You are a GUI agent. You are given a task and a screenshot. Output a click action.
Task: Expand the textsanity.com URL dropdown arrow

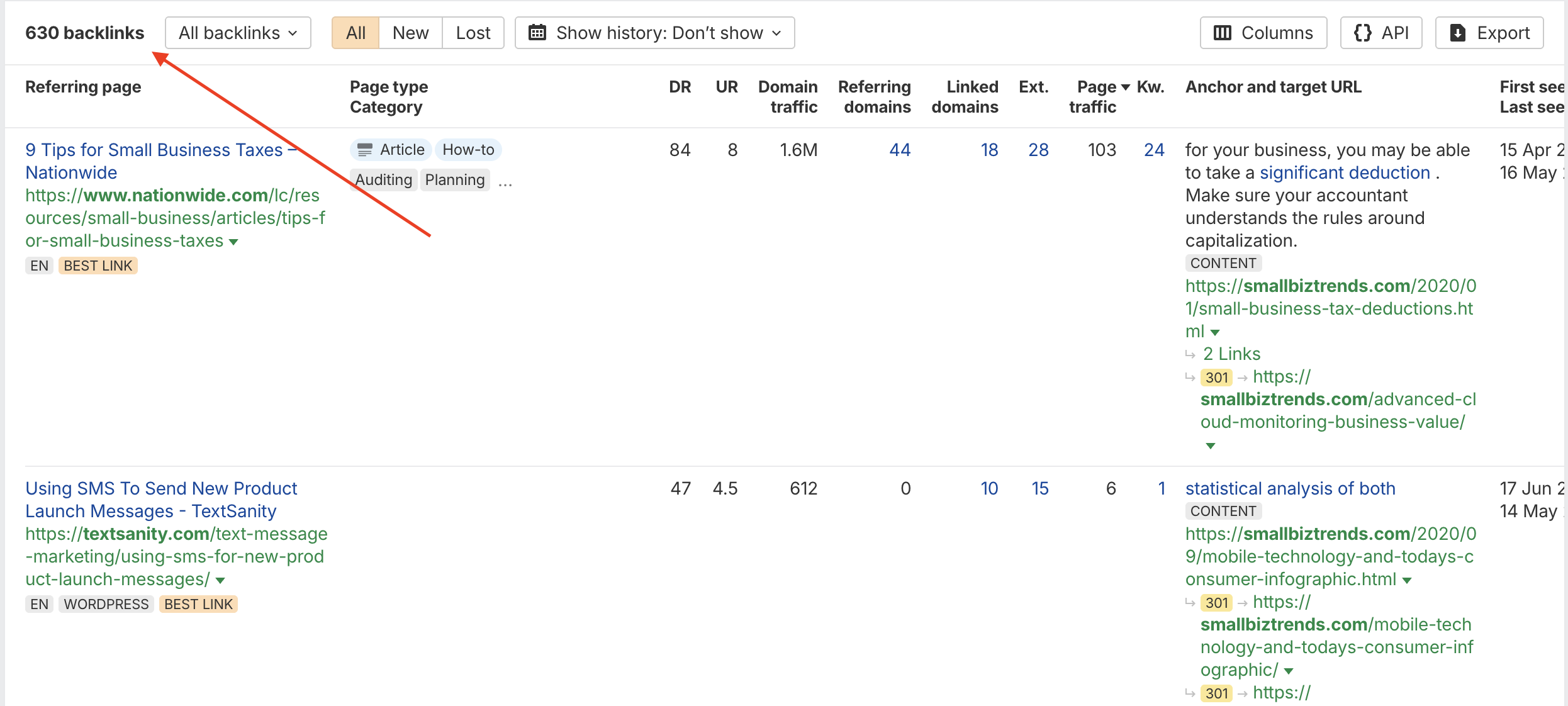click(x=220, y=580)
